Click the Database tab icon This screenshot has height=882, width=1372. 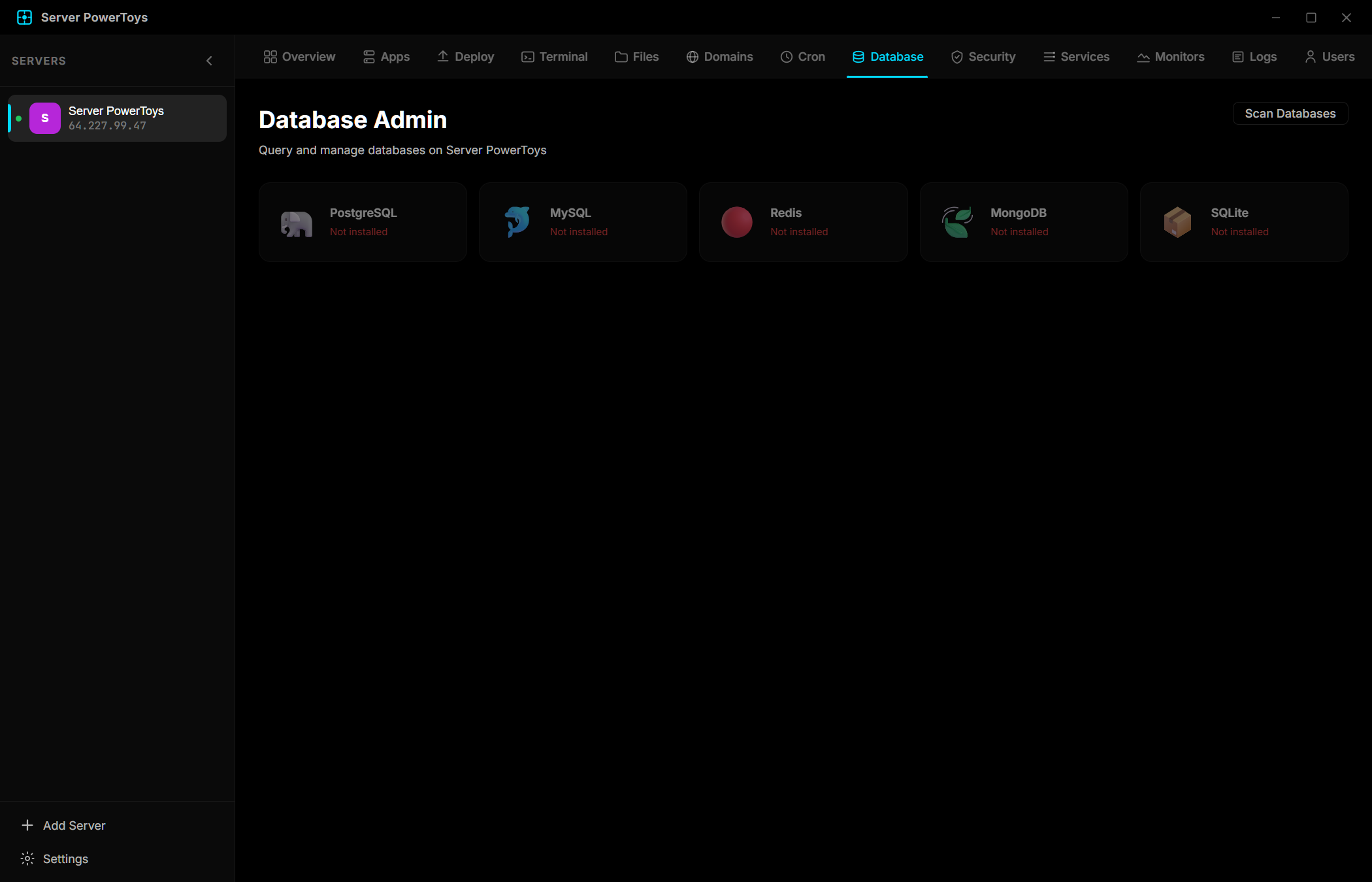click(x=857, y=57)
